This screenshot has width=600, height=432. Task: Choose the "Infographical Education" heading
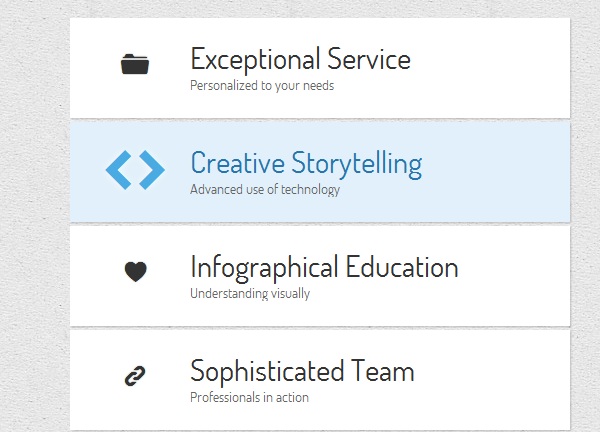pyautogui.click(x=324, y=267)
